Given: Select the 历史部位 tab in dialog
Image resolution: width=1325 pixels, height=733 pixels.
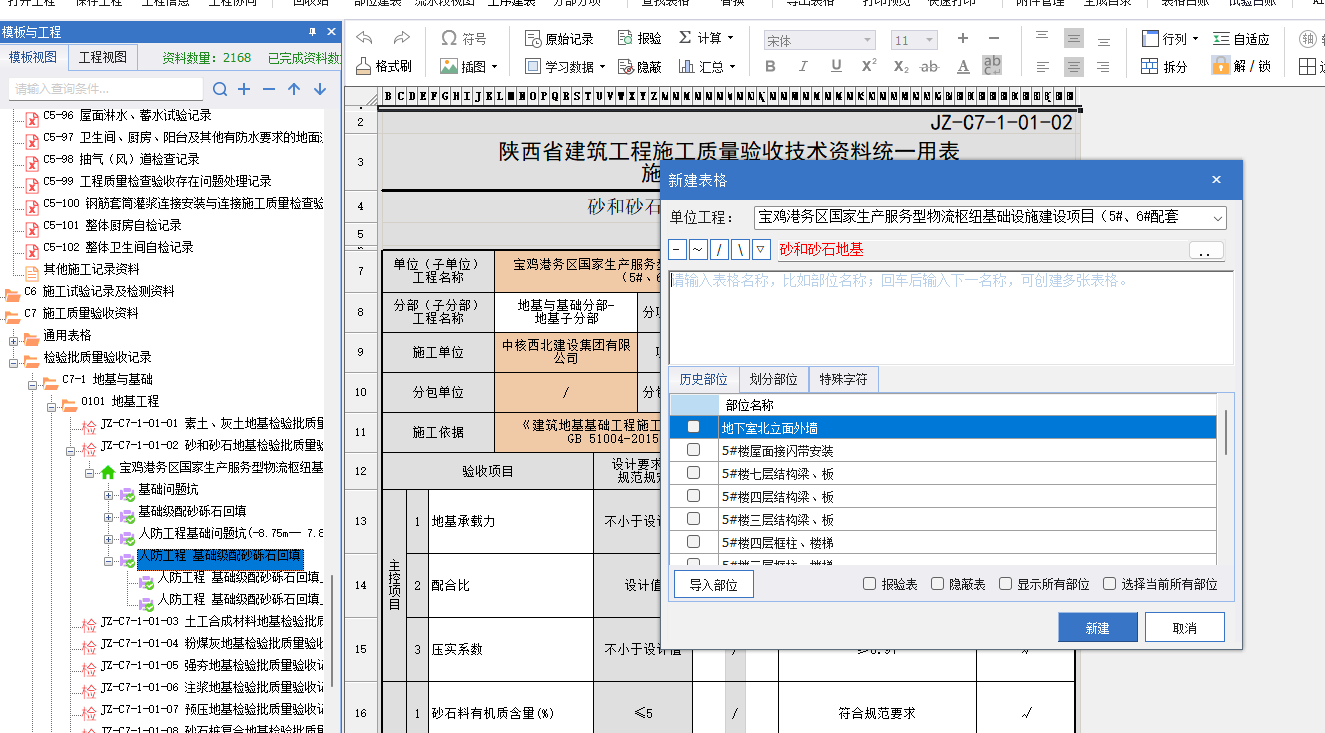Looking at the screenshot, I should 704,380.
